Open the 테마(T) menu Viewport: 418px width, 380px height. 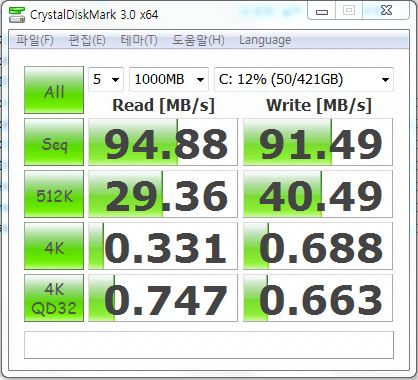pos(139,40)
